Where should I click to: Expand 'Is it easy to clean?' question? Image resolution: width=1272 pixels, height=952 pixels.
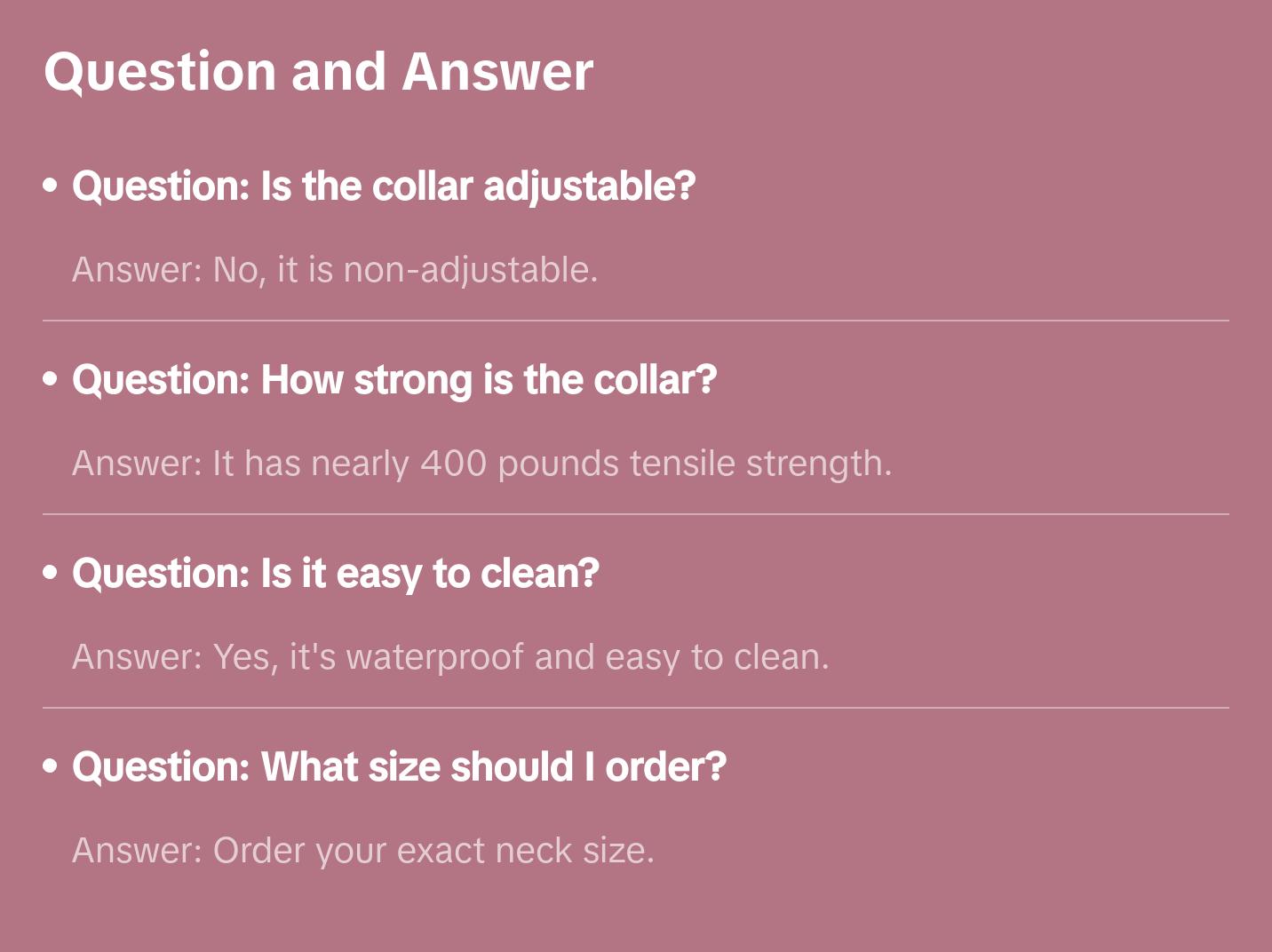[335, 574]
